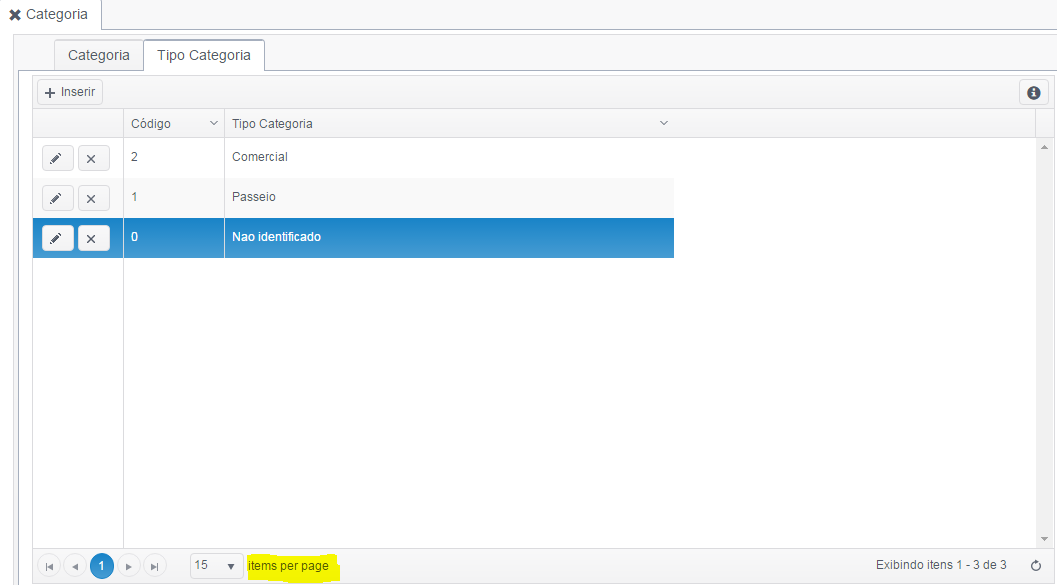Click code cell 2
1057x585 pixels.
[x=174, y=158]
